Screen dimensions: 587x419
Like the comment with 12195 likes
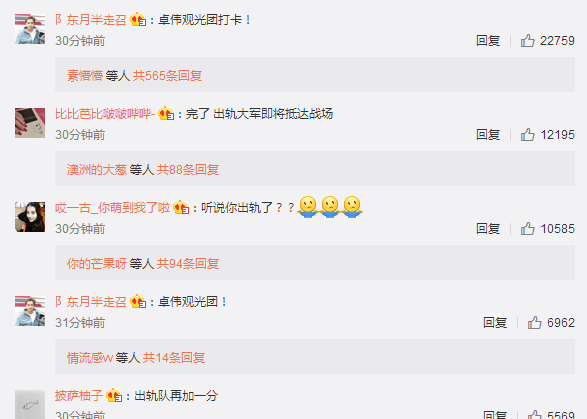coord(527,134)
